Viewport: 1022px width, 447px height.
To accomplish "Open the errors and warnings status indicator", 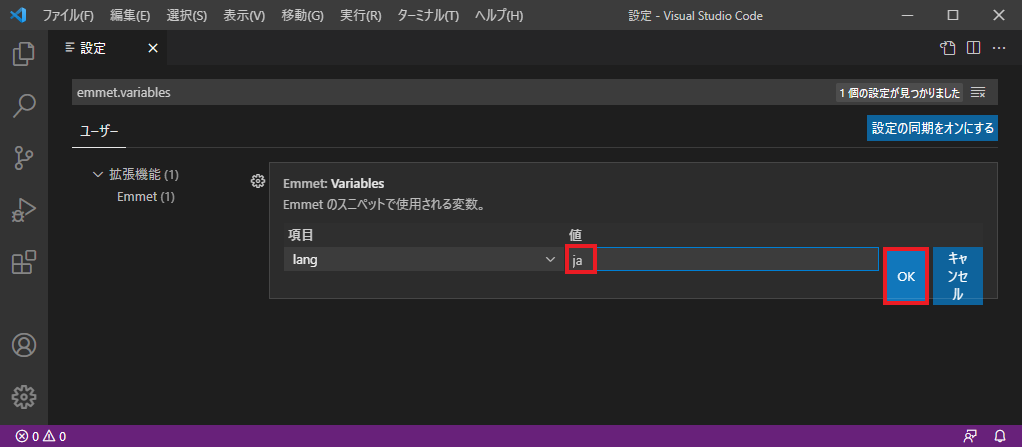I will 41,436.
